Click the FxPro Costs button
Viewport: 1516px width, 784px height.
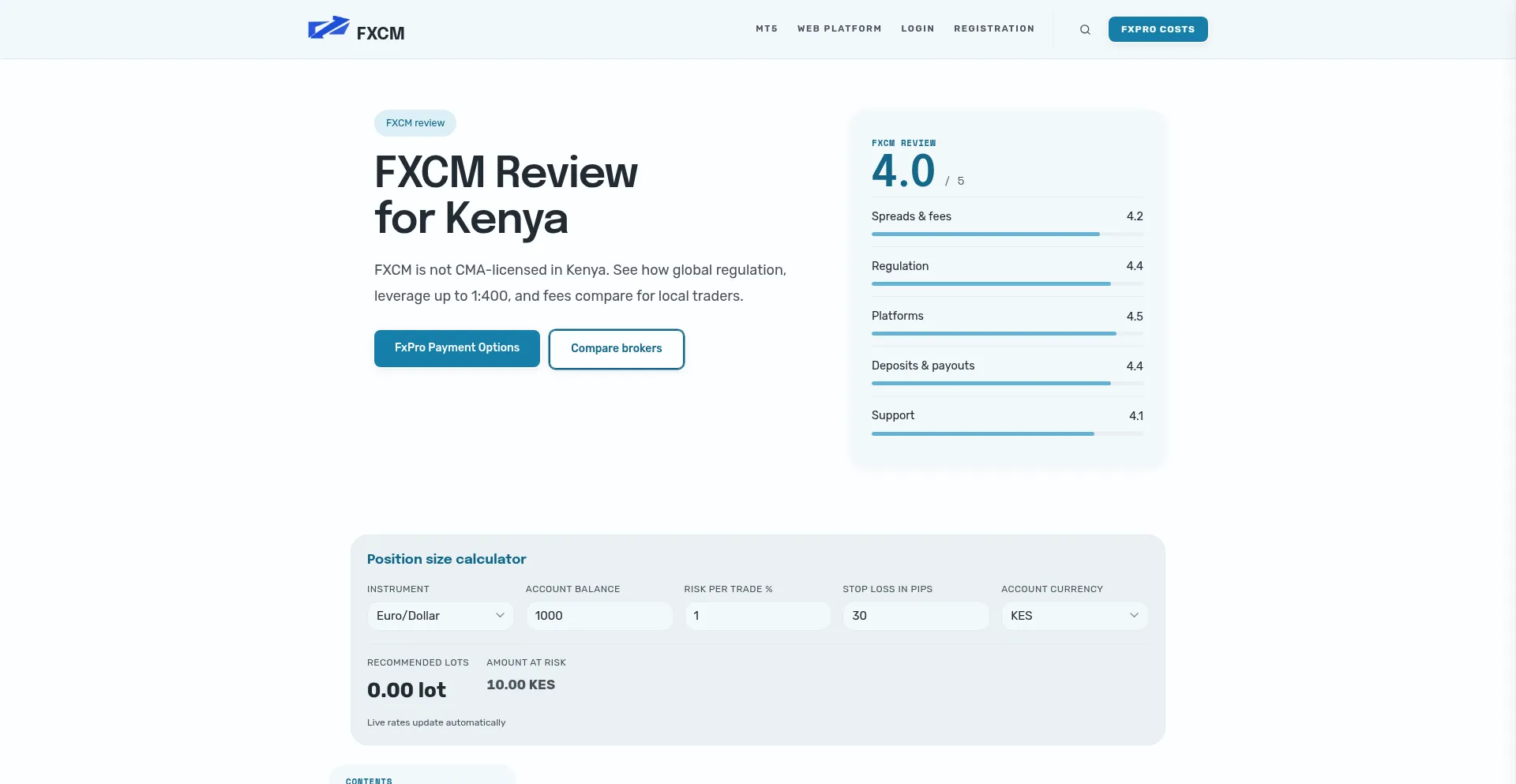[1158, 29]
